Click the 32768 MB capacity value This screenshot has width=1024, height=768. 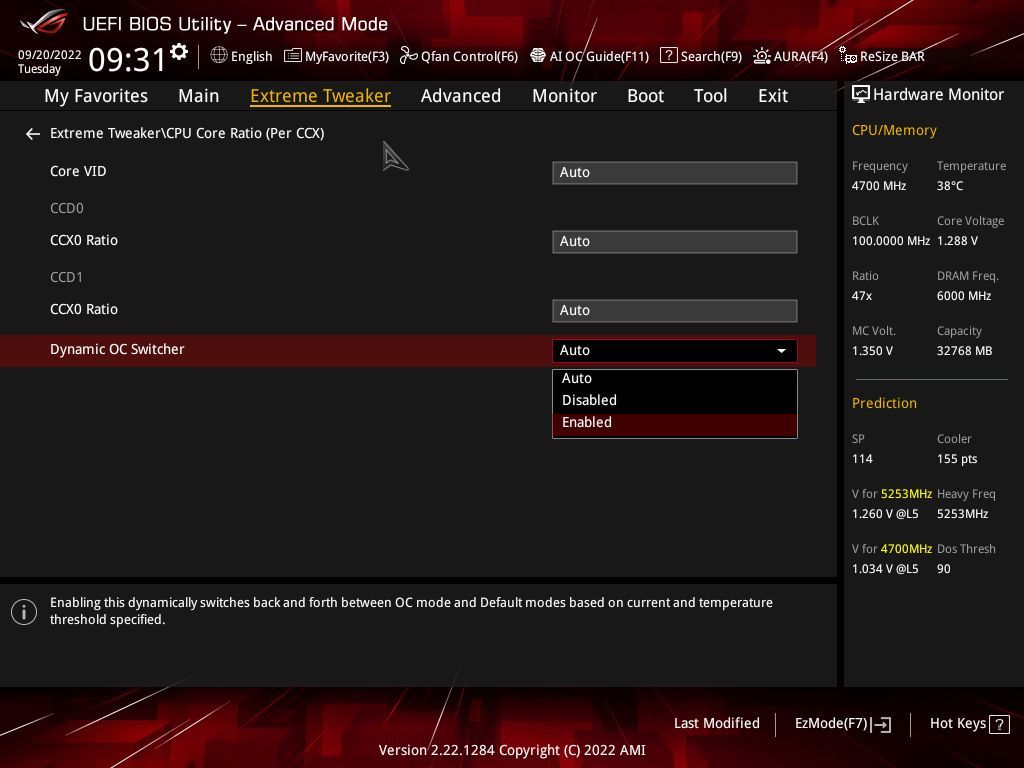[x=964, y=351]
